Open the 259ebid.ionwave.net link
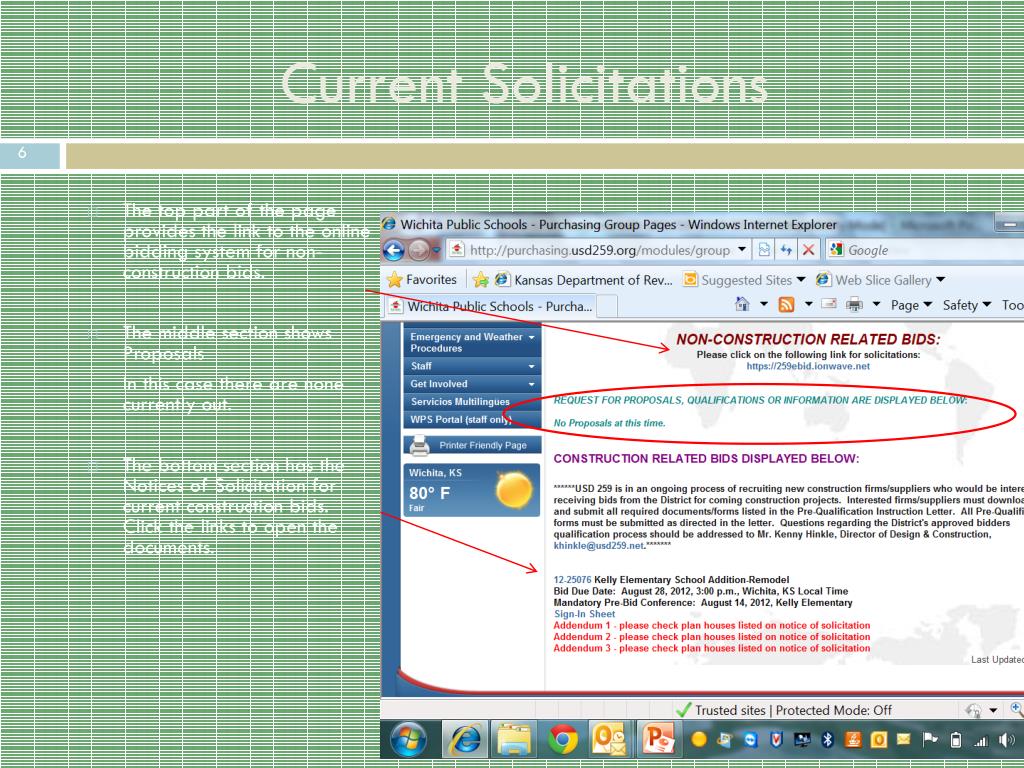1024x768 pixels. tap(808, 366)
